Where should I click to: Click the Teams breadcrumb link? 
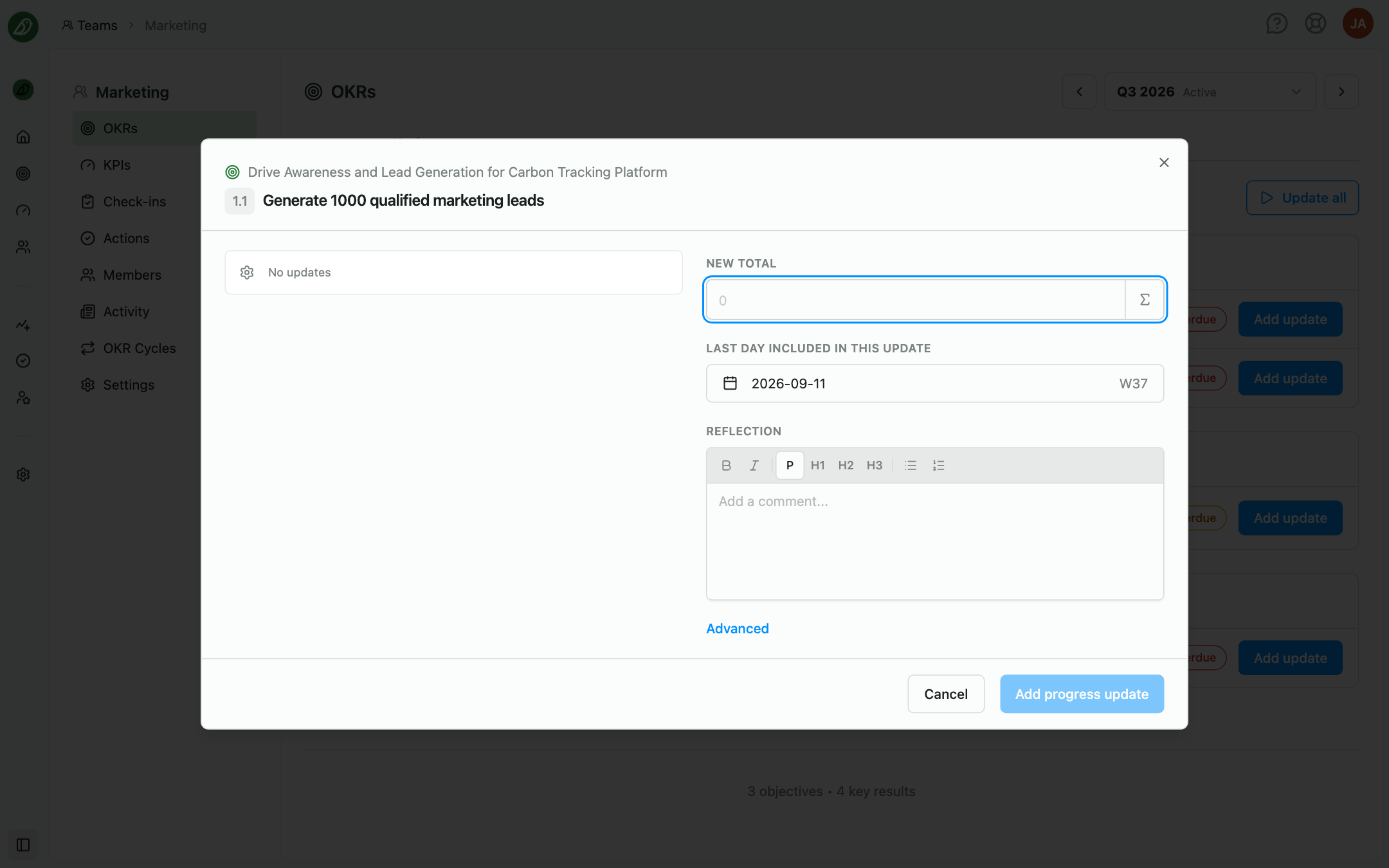[x=90, y=25]
